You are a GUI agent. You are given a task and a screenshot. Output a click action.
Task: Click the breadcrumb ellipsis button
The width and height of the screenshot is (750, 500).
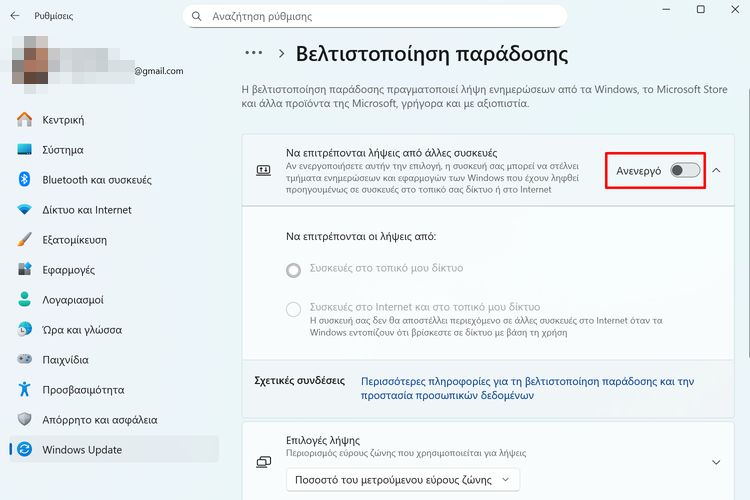point(253,53)
